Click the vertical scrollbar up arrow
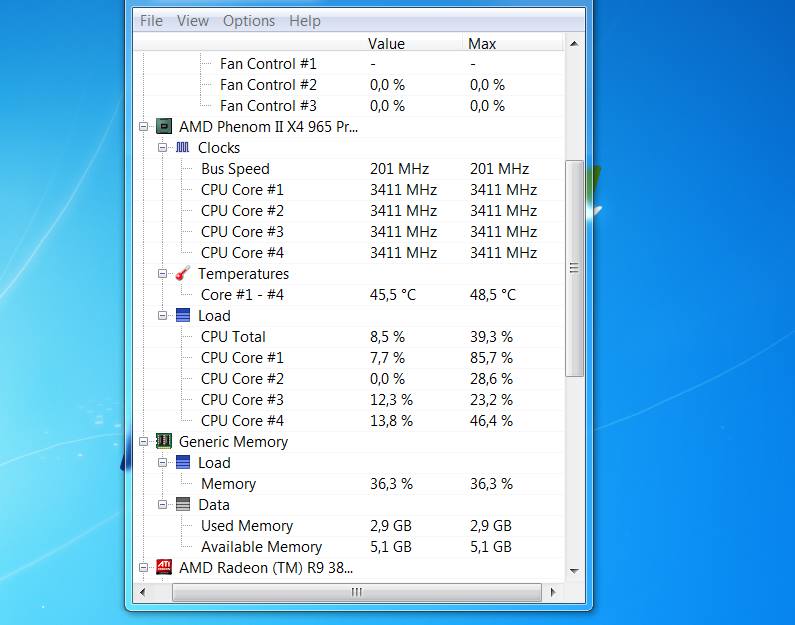Image resolution: width=795 pixels, height=625 pixels. click(x=574, y=44)
